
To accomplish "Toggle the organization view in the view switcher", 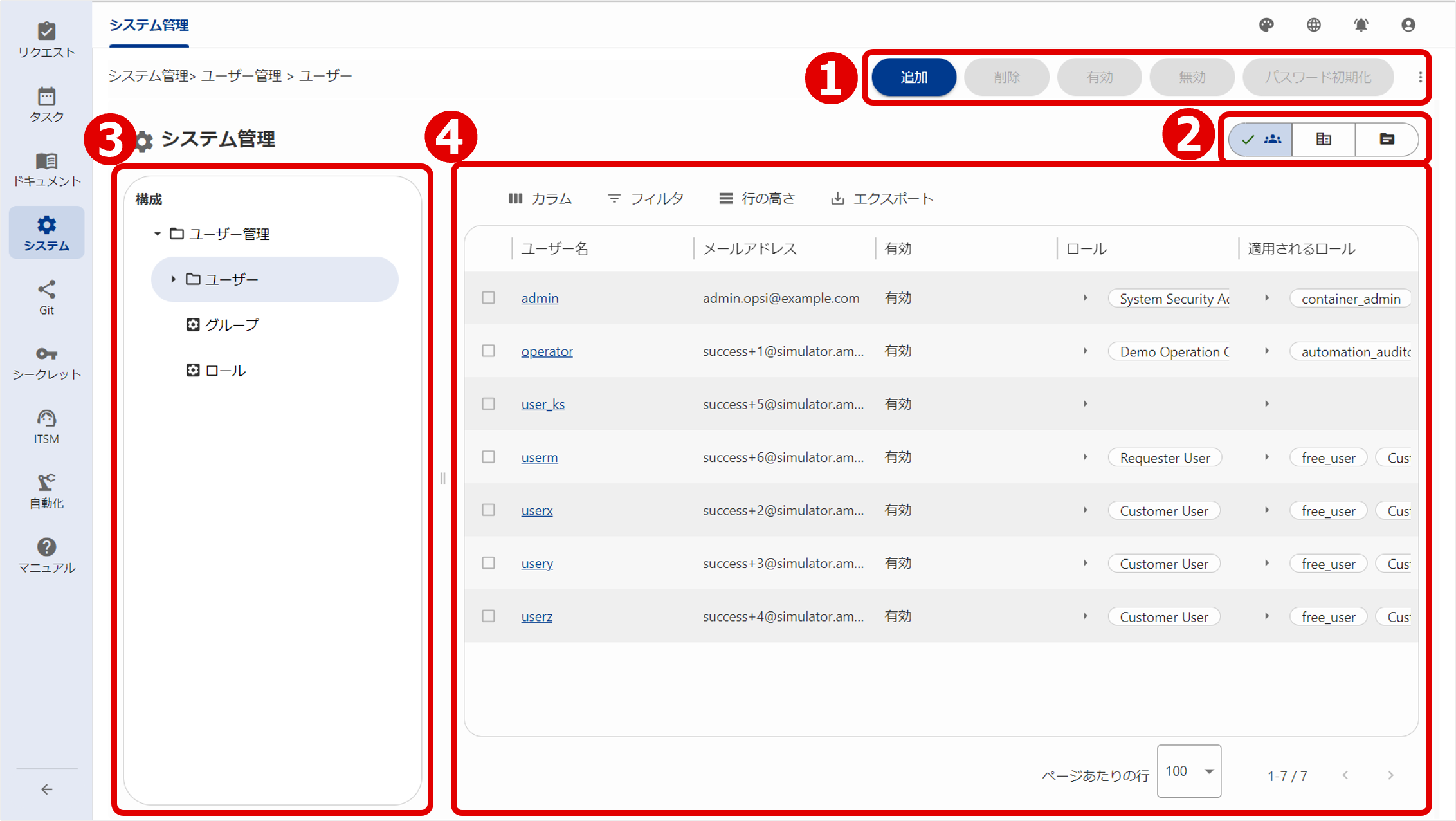I will (x=1322, y=139).
